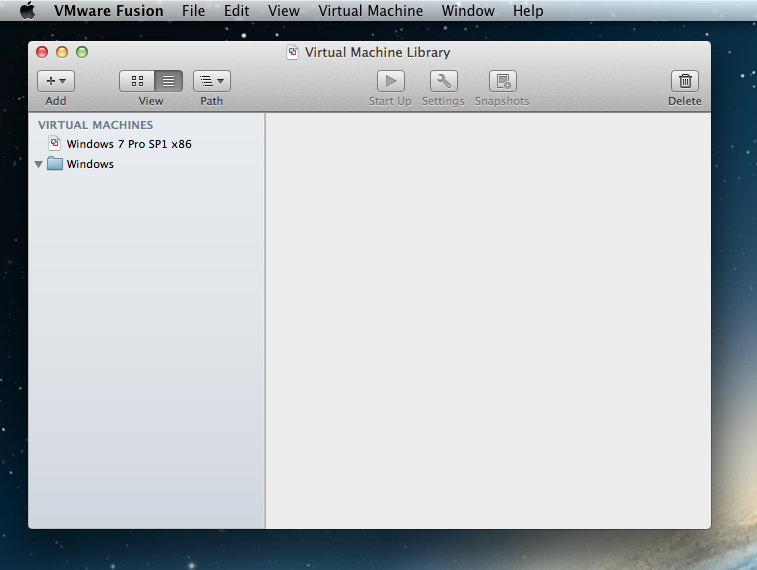This screenshot has width=757, height=570.
Task: Collapse the Windows folder disclosure triangle
Action: tap(39, 164)
